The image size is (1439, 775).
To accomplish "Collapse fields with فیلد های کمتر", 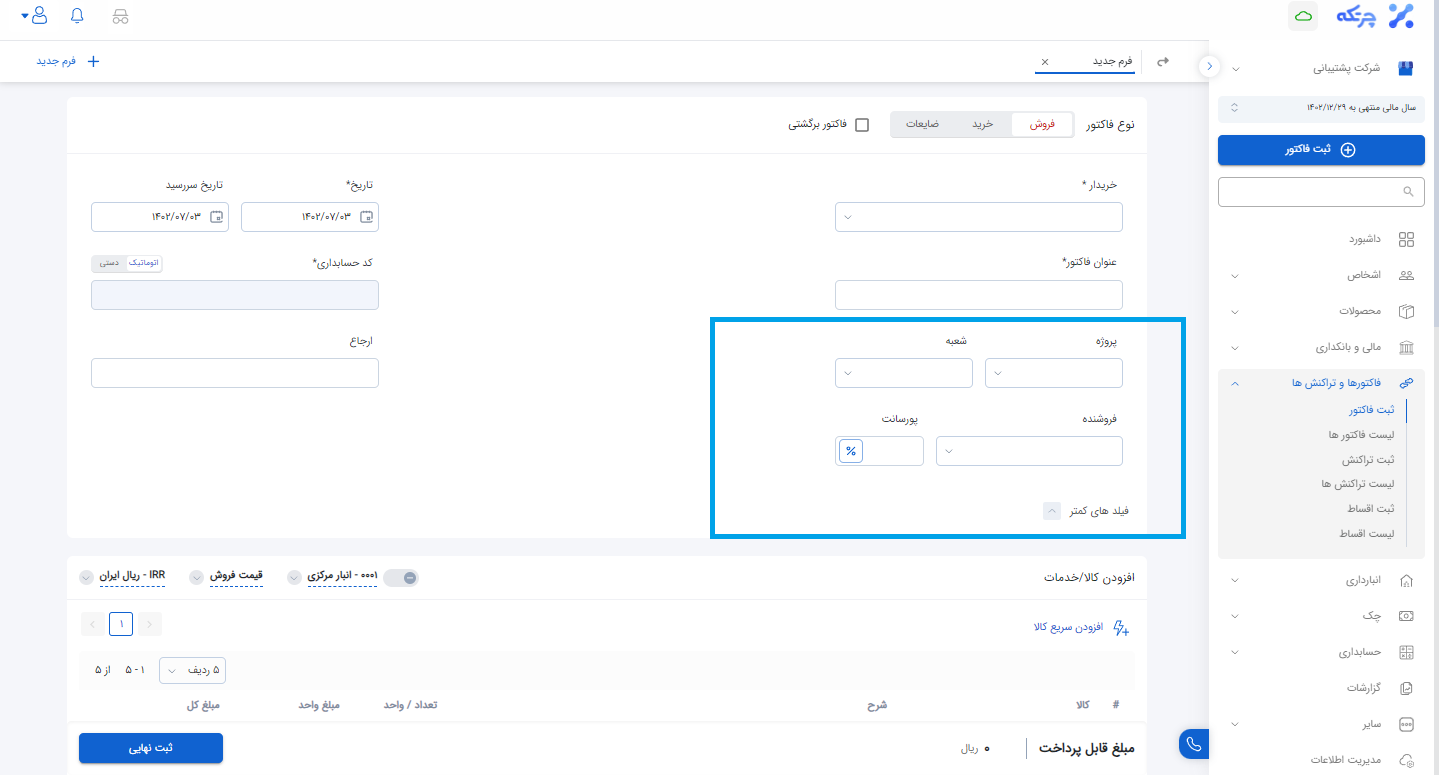I will [1051, 511].
